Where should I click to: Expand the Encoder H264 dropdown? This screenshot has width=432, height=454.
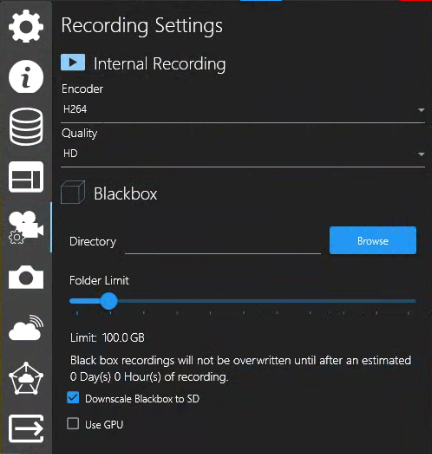pos(243,109)
